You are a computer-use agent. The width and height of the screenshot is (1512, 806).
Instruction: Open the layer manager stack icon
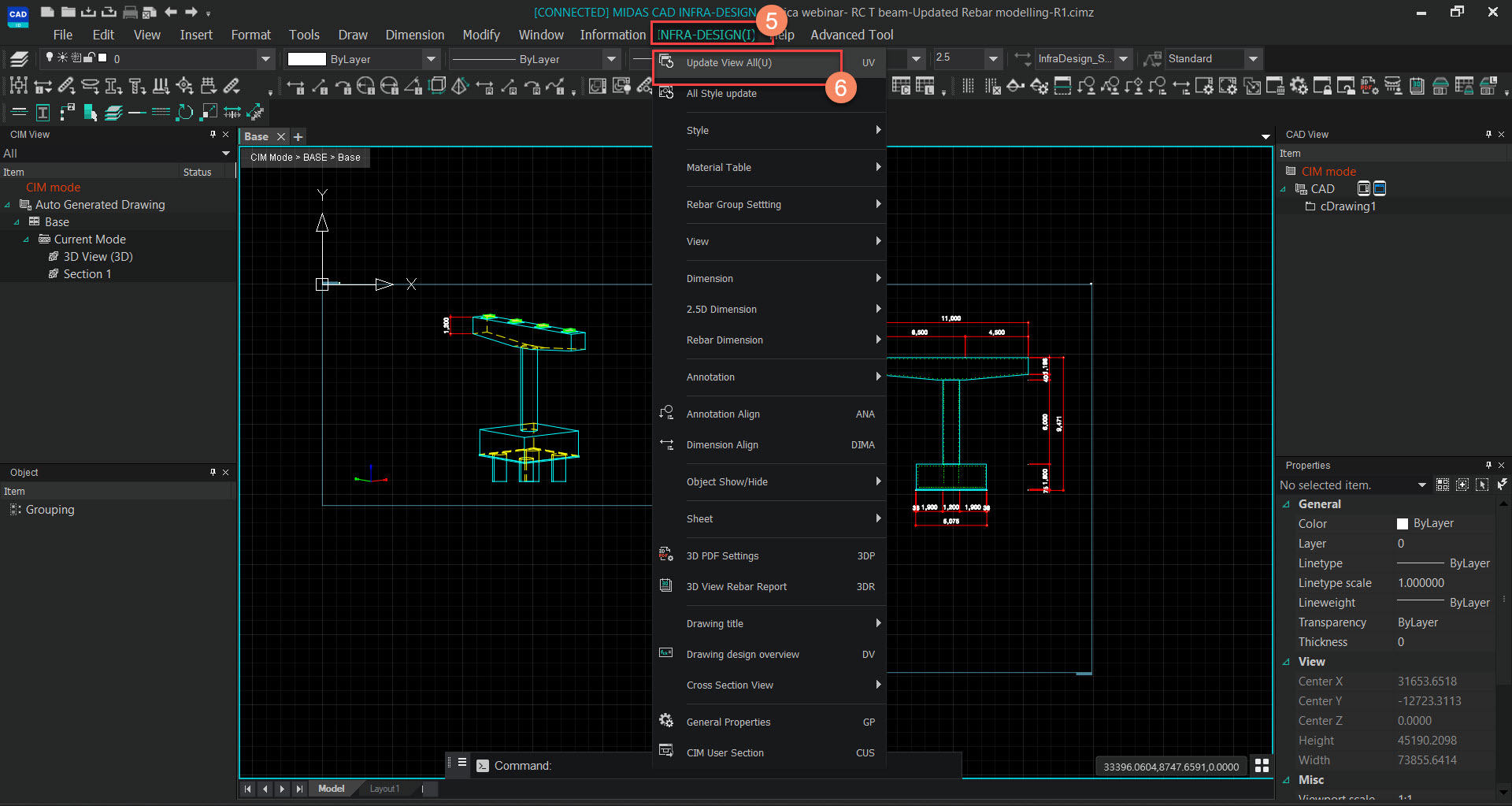point(20,58)
